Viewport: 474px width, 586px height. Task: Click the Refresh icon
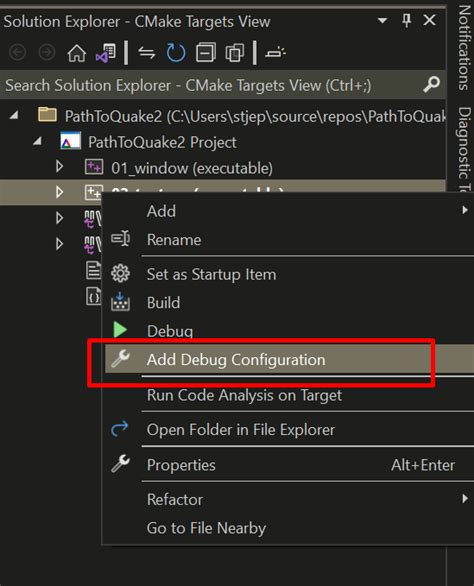[x=176, y=53]
